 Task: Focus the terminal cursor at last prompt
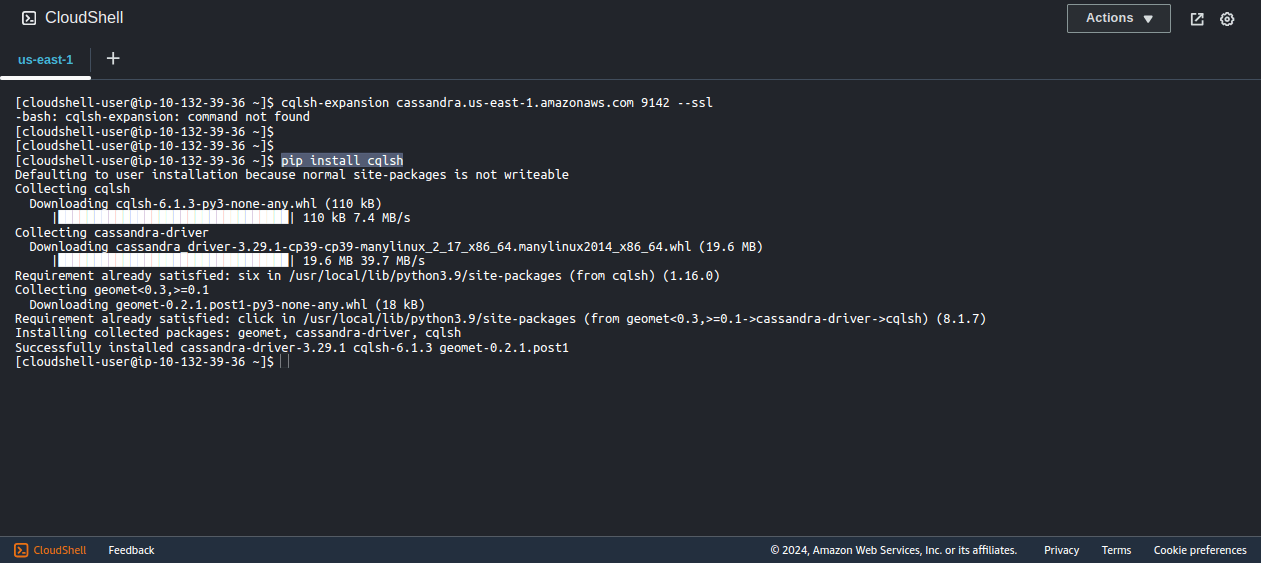click(284, 362)
